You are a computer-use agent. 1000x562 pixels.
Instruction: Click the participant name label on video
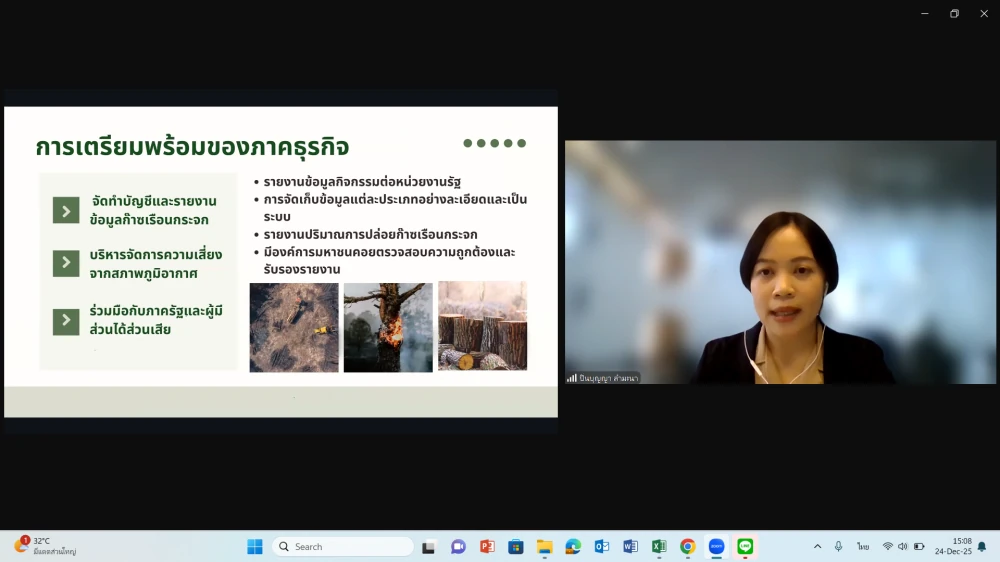tap(608, 378)
